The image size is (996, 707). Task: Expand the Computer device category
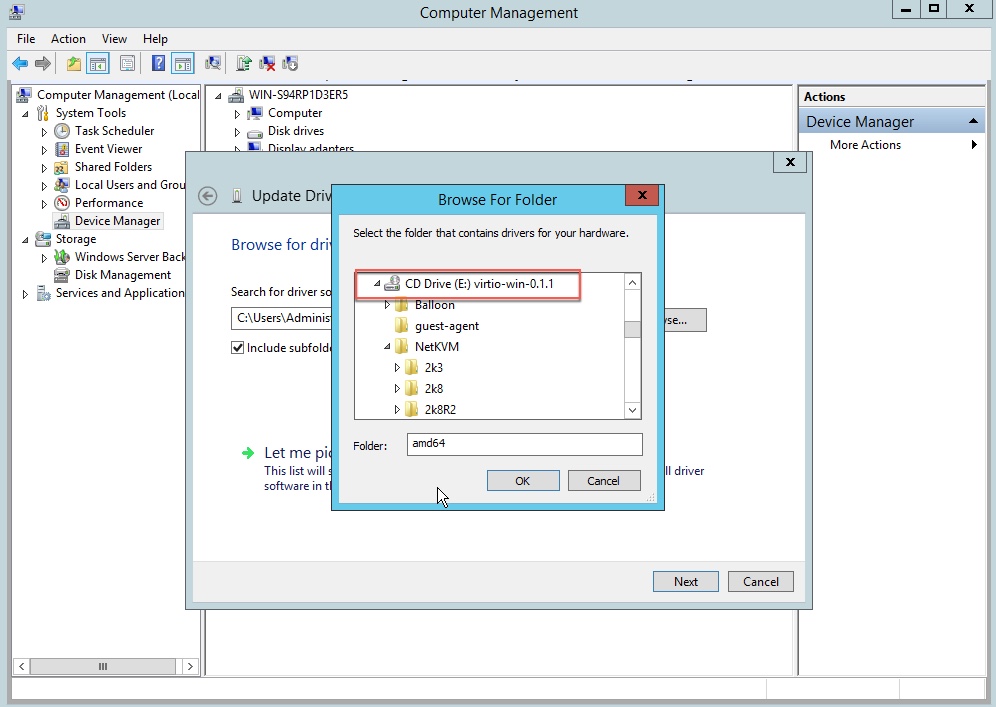(237, 114)
